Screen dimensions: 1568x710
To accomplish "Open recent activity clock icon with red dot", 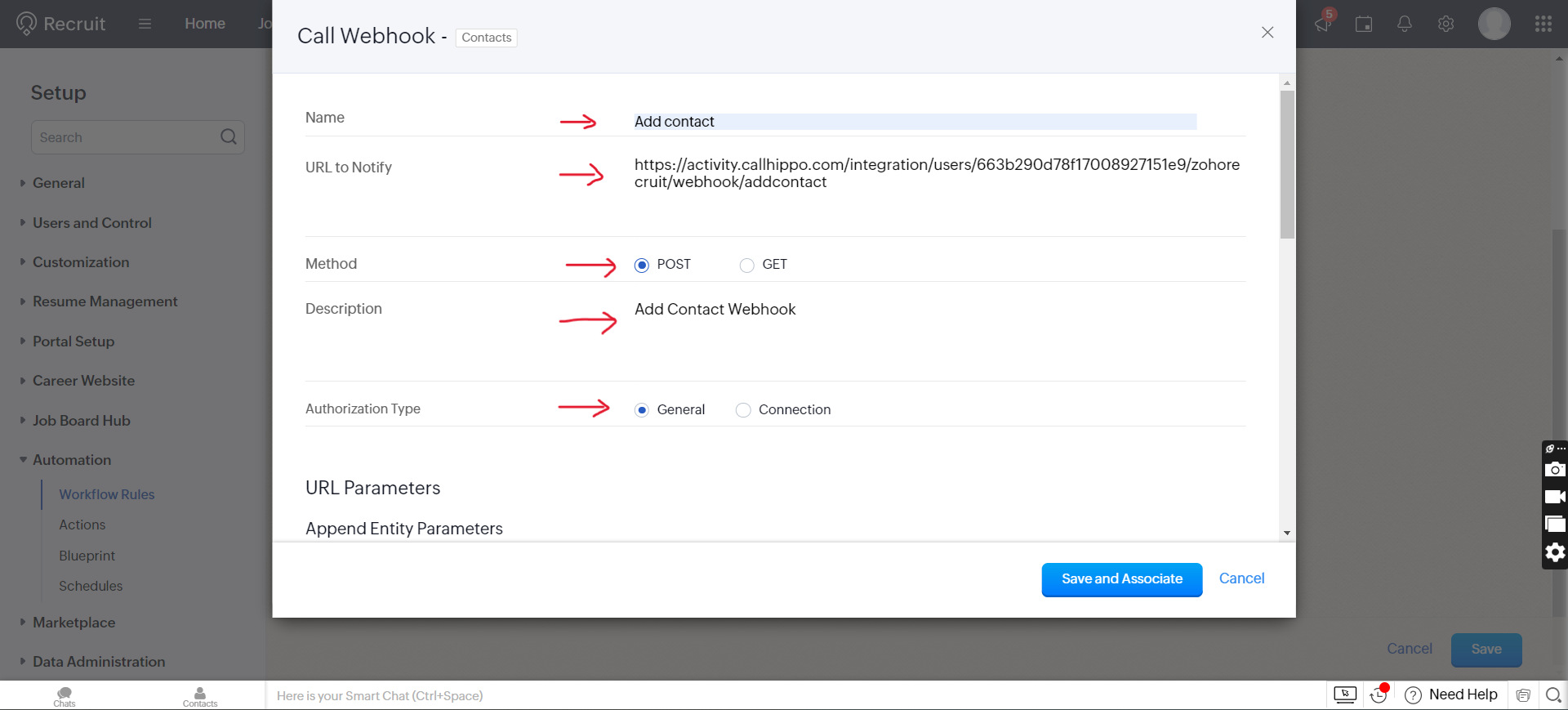I will click(1379, 694).
